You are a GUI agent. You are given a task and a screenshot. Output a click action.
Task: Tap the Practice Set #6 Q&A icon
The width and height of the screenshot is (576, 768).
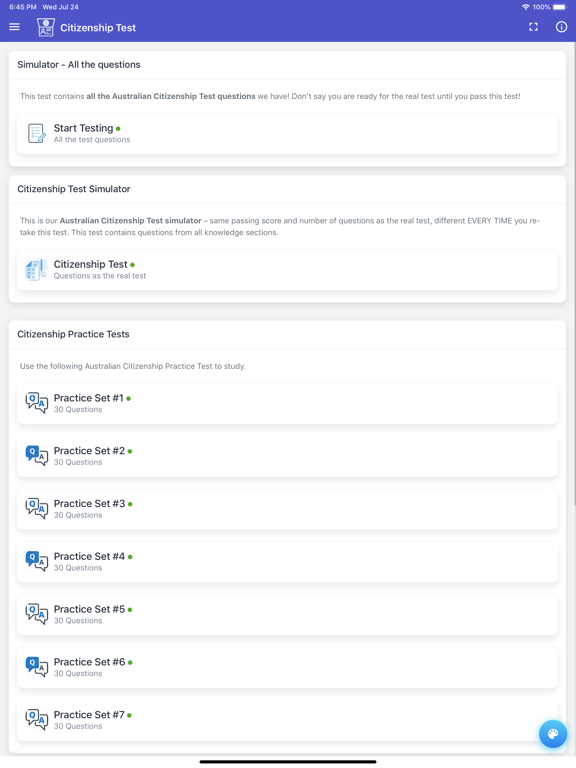coord(37,667)
